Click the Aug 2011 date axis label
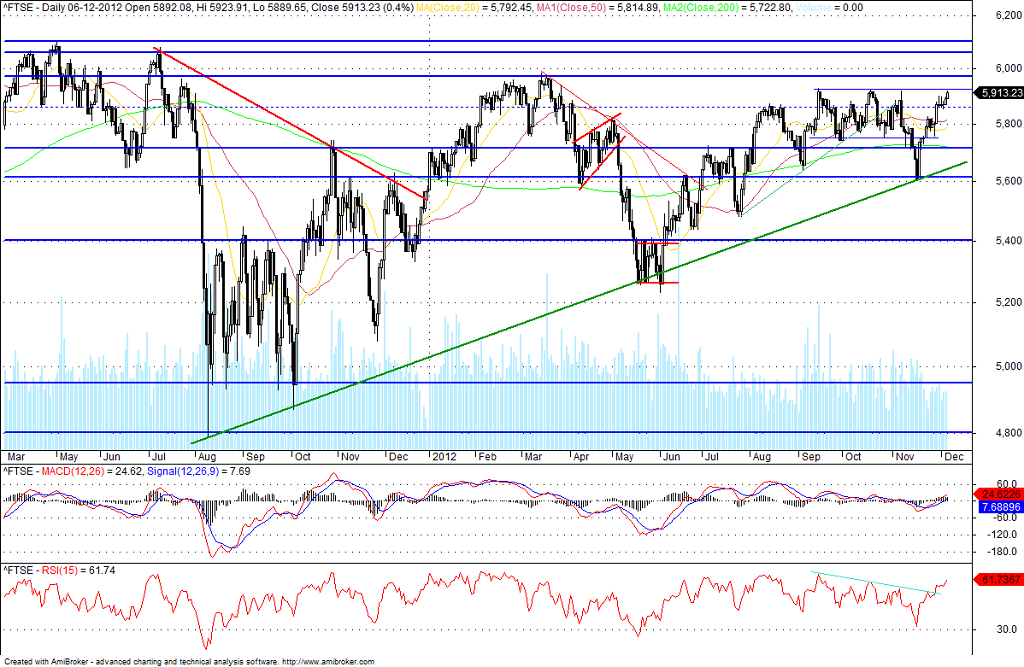 (x=207, y=457)
